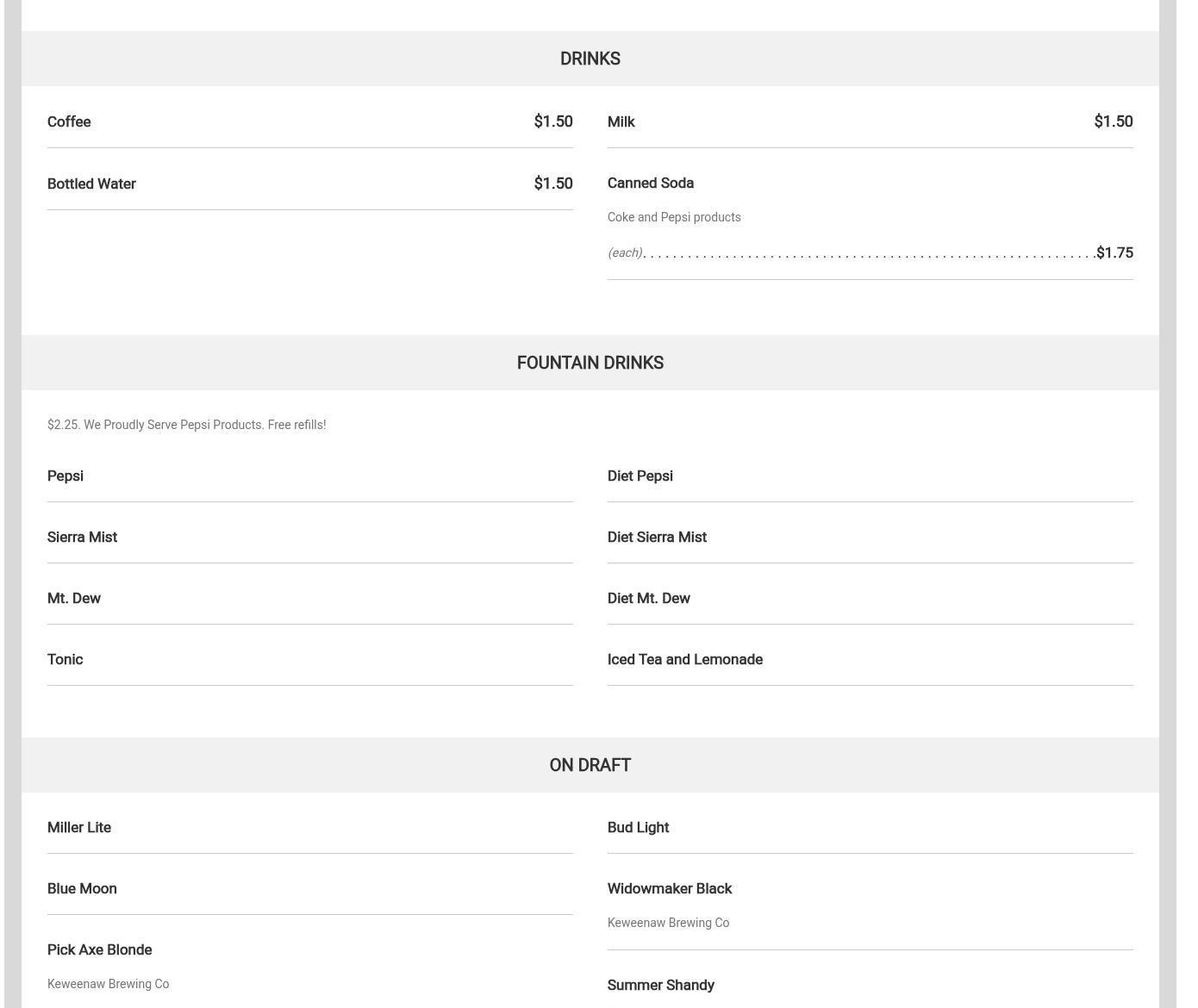Click the Coffee menu item

69,121
